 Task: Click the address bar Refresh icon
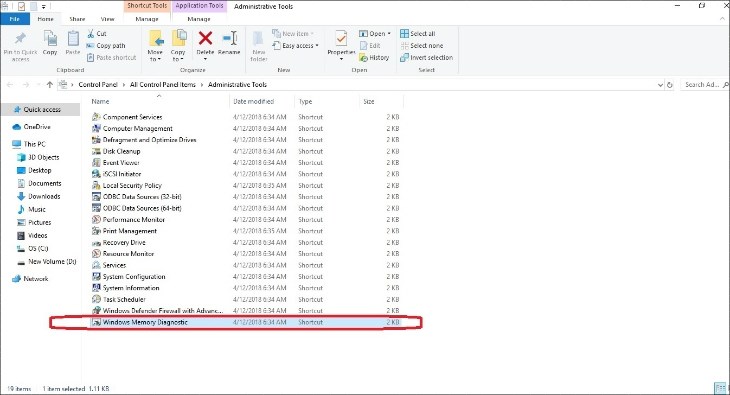[670, 85]
